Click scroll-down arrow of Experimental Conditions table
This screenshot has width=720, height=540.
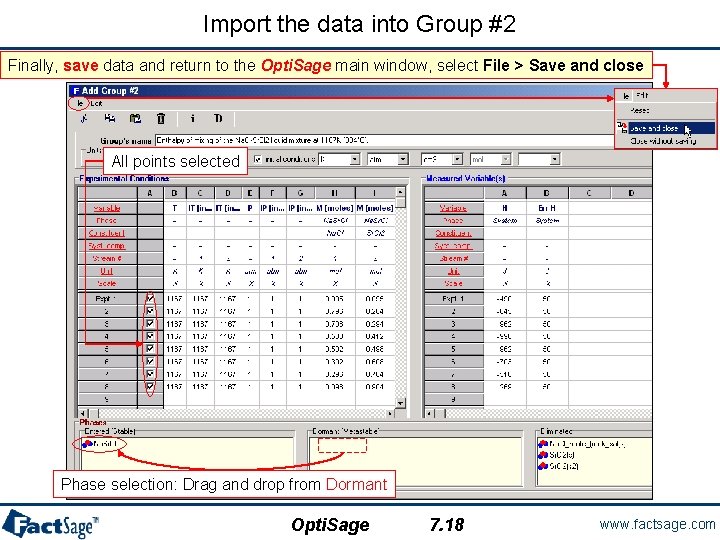pyautogui.click(x=400, y=403)
